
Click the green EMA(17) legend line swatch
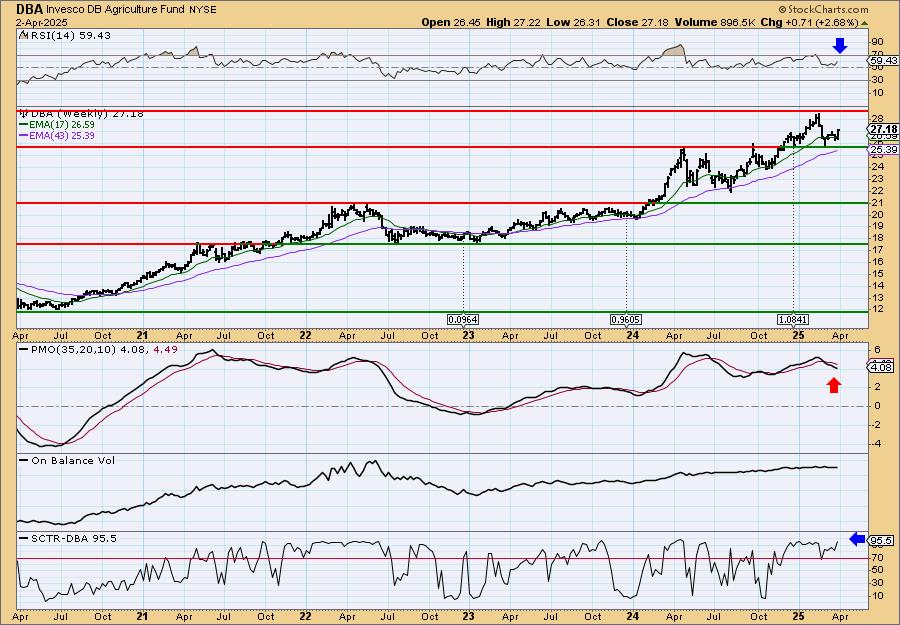pos(26,125)
